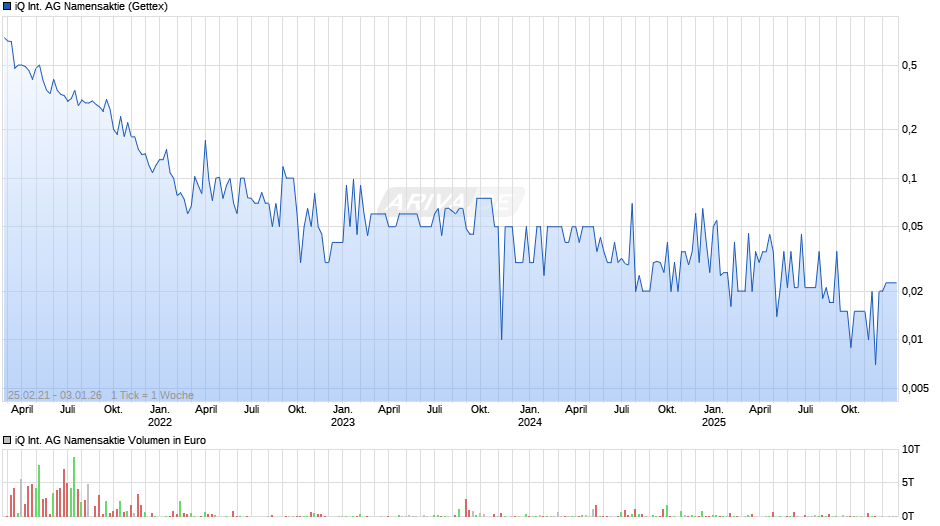
Task: Click the tallest green volume bar in mid-2021
Action: [x=74, y=486]
